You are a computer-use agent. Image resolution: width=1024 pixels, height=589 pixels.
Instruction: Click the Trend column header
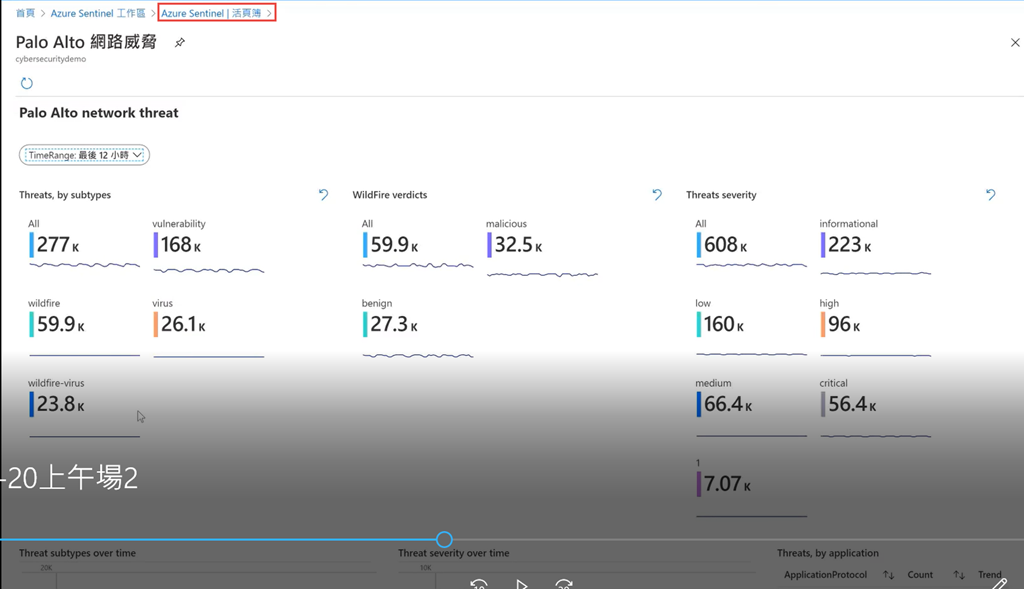coord(989,575)
